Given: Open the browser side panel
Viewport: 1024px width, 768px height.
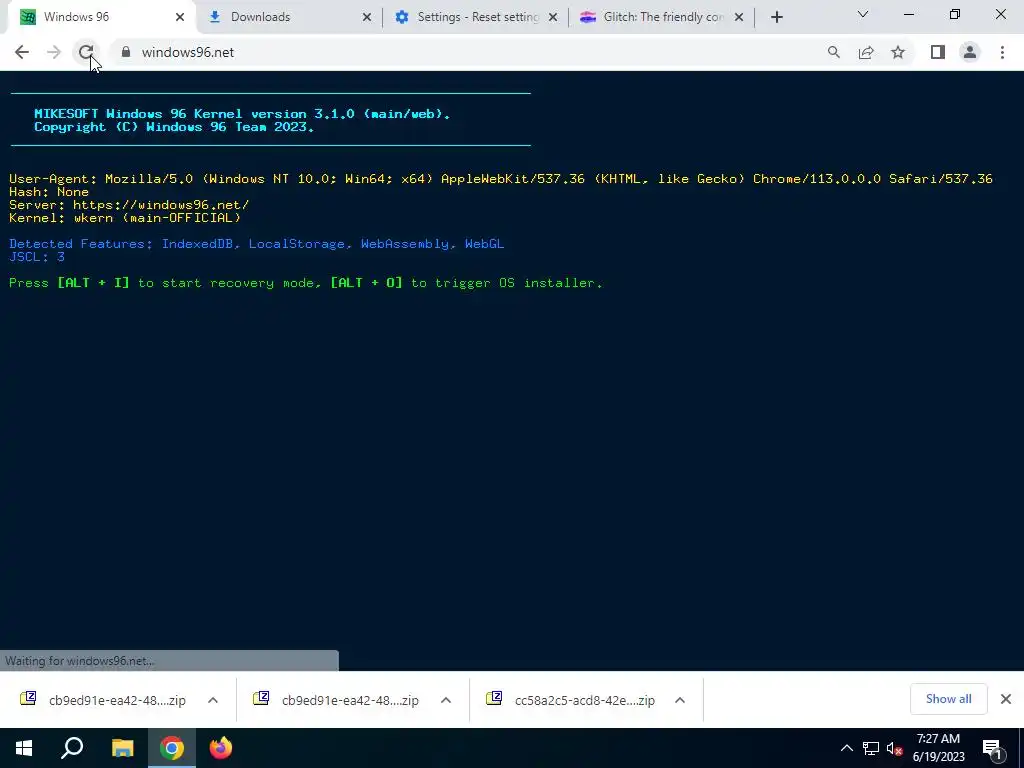Looking at the screenshot, I should coord(938,52).
